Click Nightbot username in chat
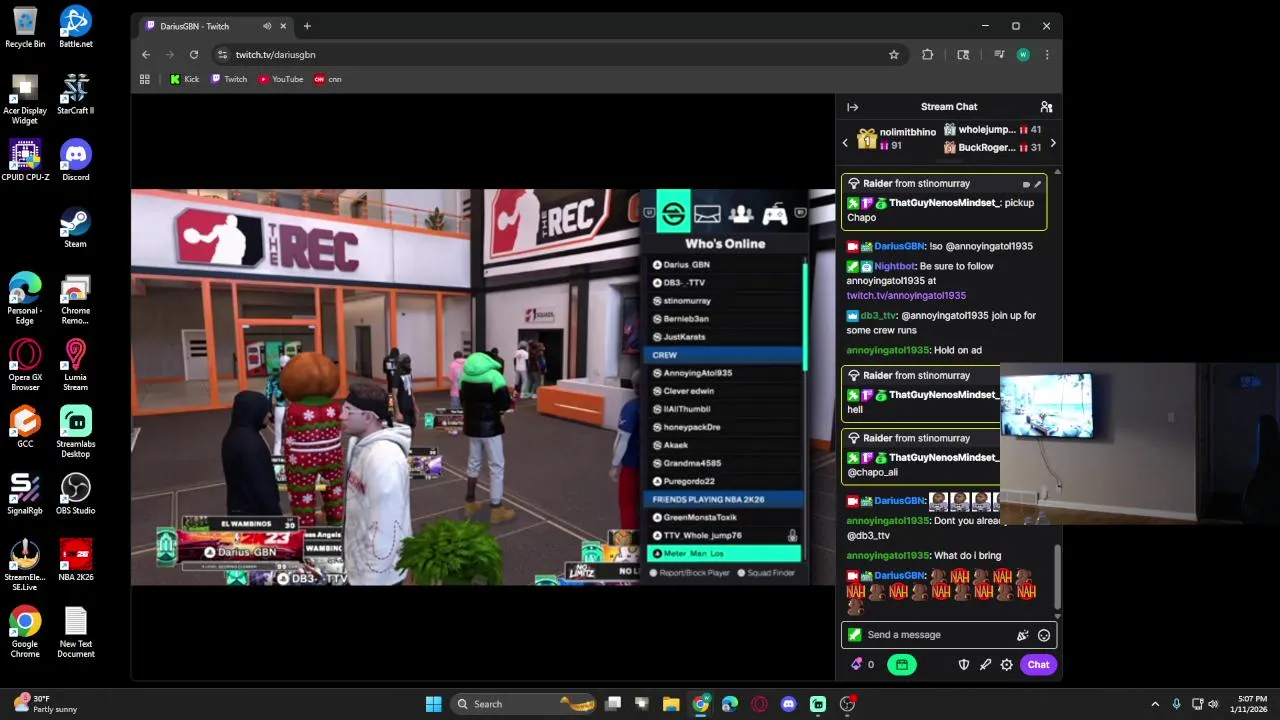The image size is (1280, 720). [x=894, y=267]
